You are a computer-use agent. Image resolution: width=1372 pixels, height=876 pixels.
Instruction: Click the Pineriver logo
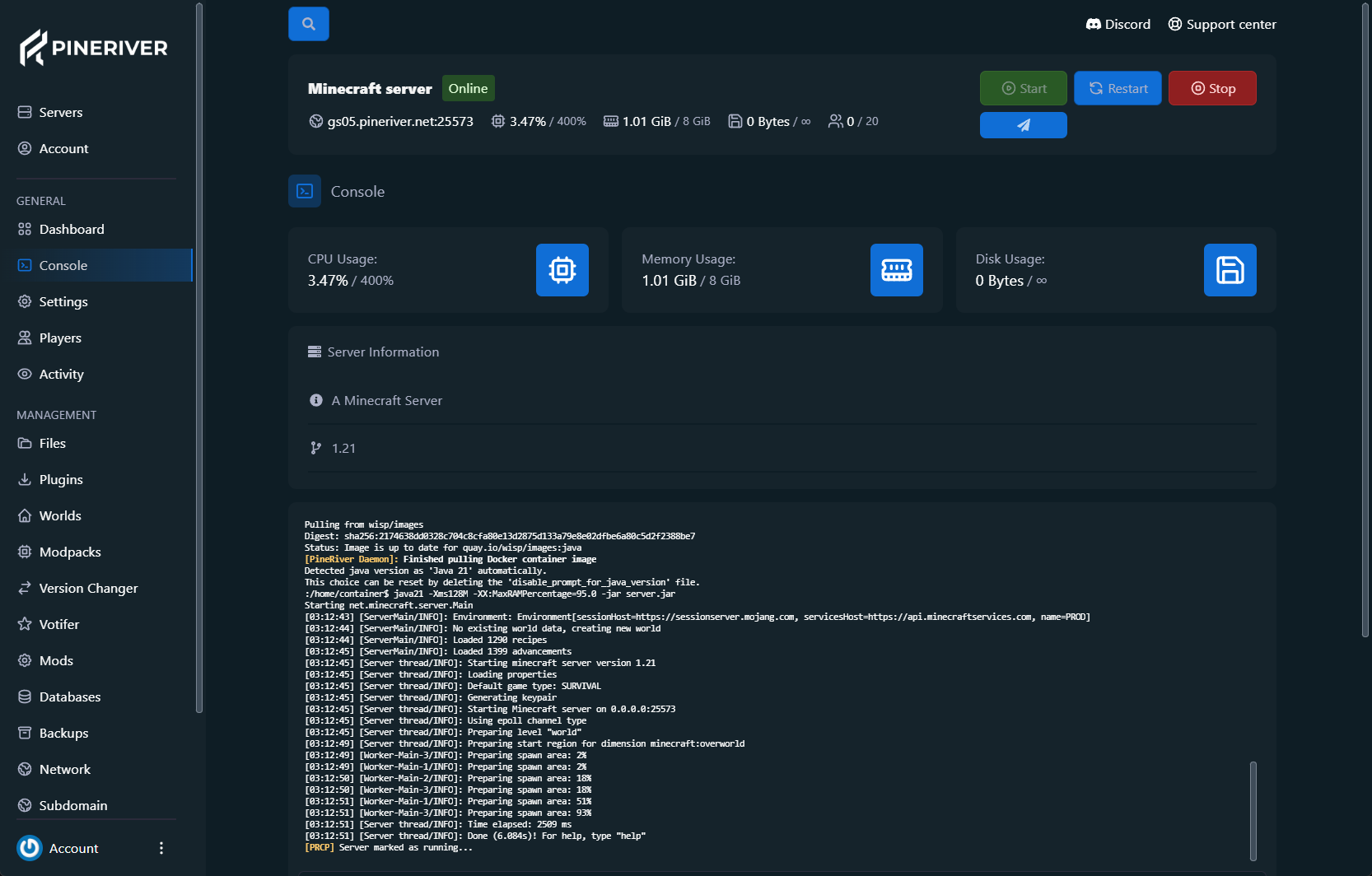point(94,48)
